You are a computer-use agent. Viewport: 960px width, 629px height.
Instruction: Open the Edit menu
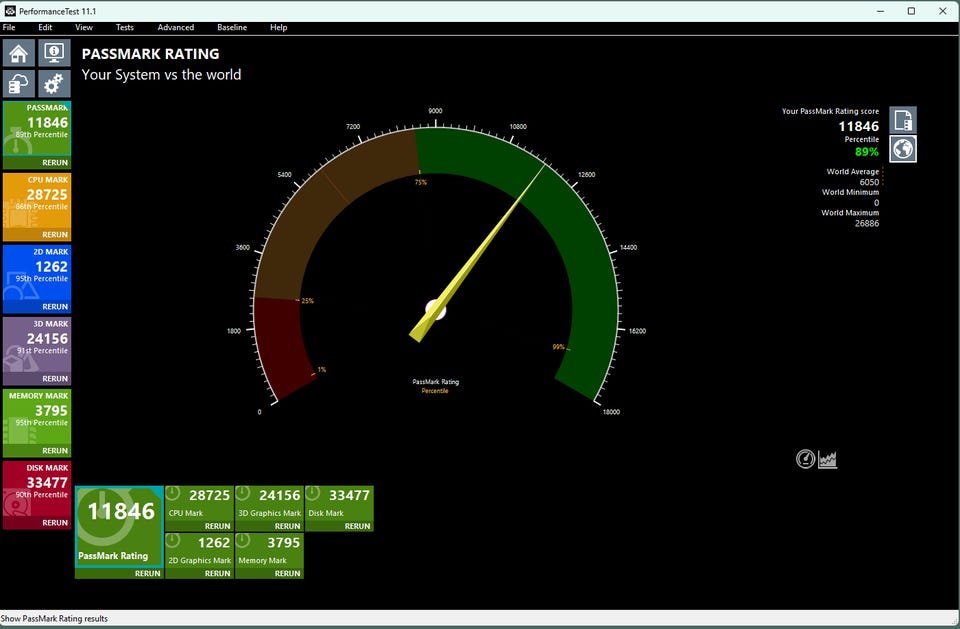[45, 28]
